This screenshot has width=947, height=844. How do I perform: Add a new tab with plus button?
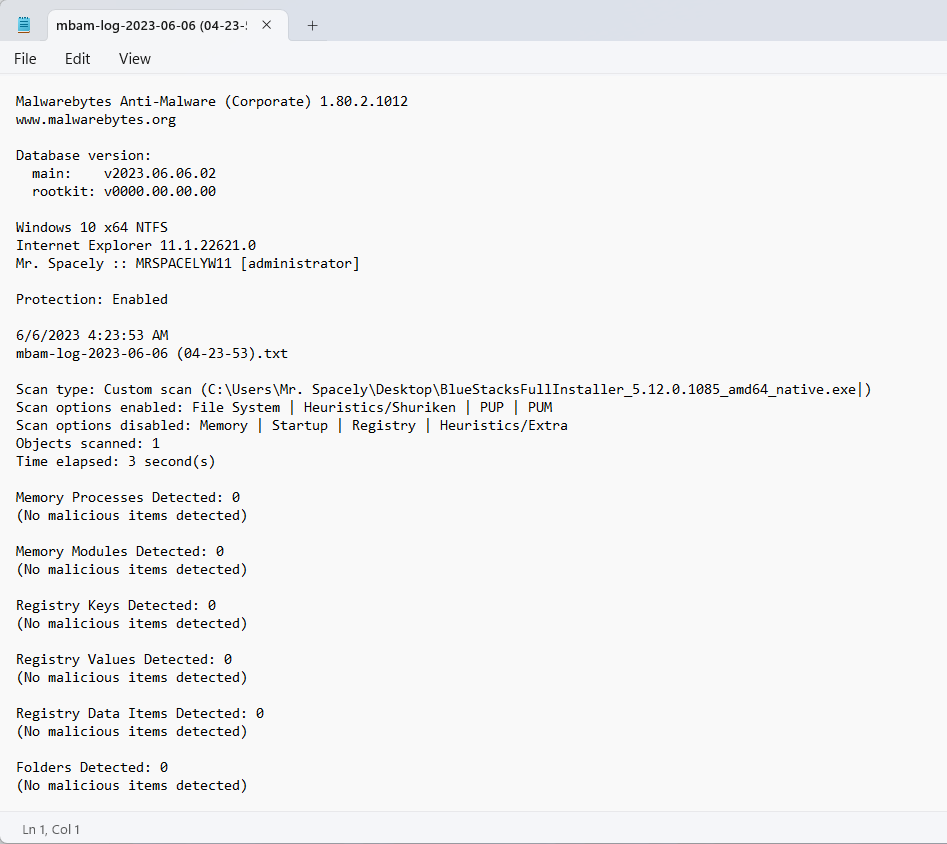pyautogui.click(x=312, y=25)
